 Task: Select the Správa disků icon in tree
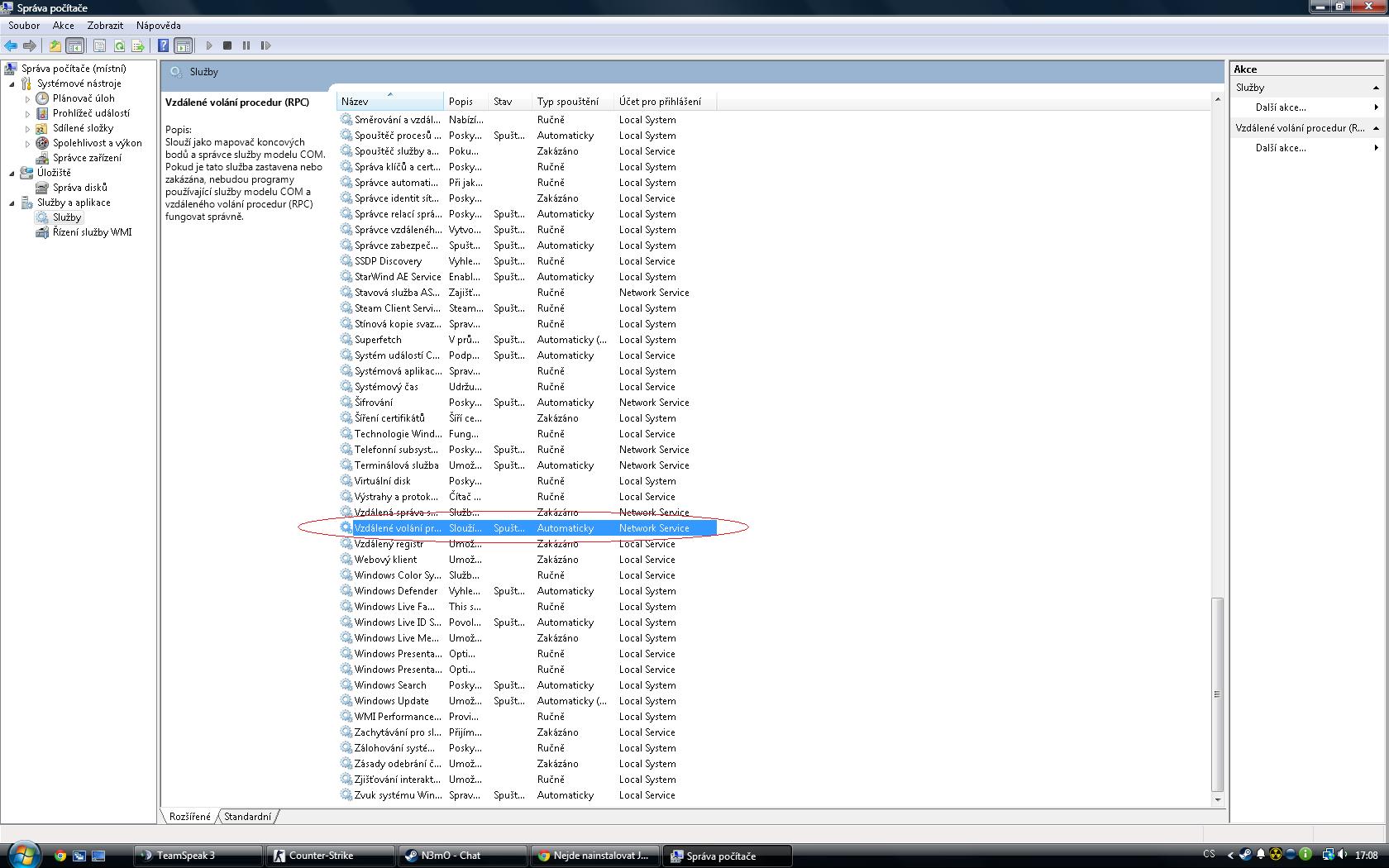coord(42,188)
